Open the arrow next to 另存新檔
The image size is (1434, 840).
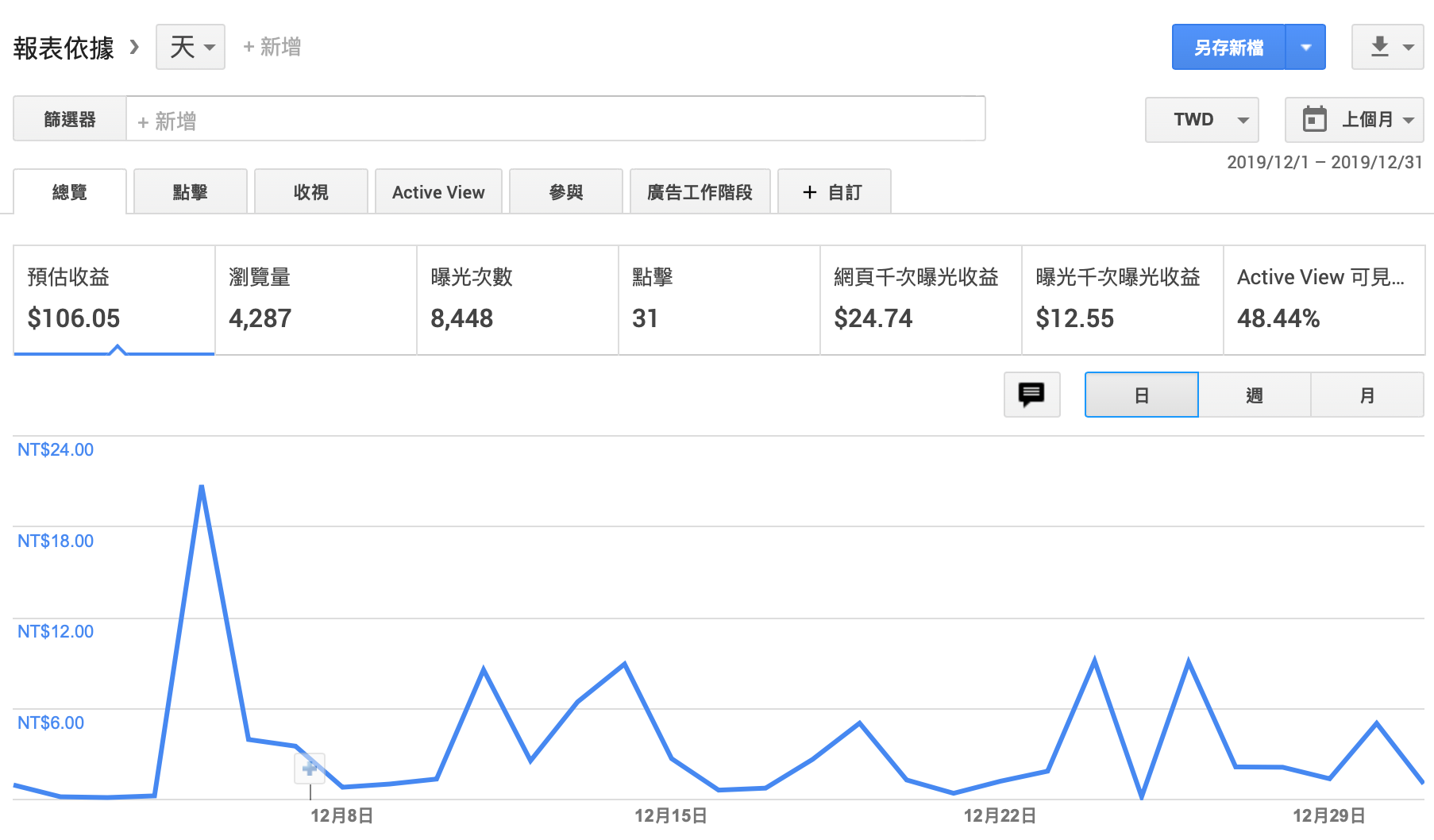point(1305,48)
